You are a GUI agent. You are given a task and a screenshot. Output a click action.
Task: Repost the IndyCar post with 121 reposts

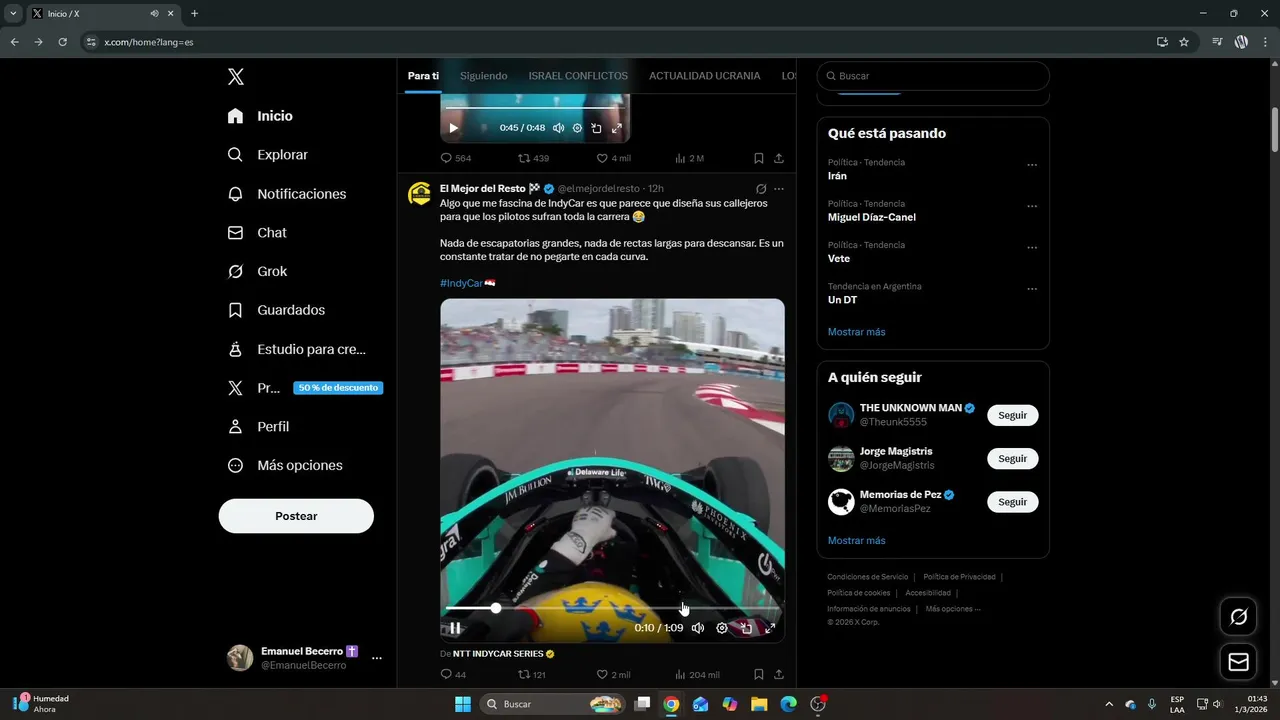click(x=532, y=675)
